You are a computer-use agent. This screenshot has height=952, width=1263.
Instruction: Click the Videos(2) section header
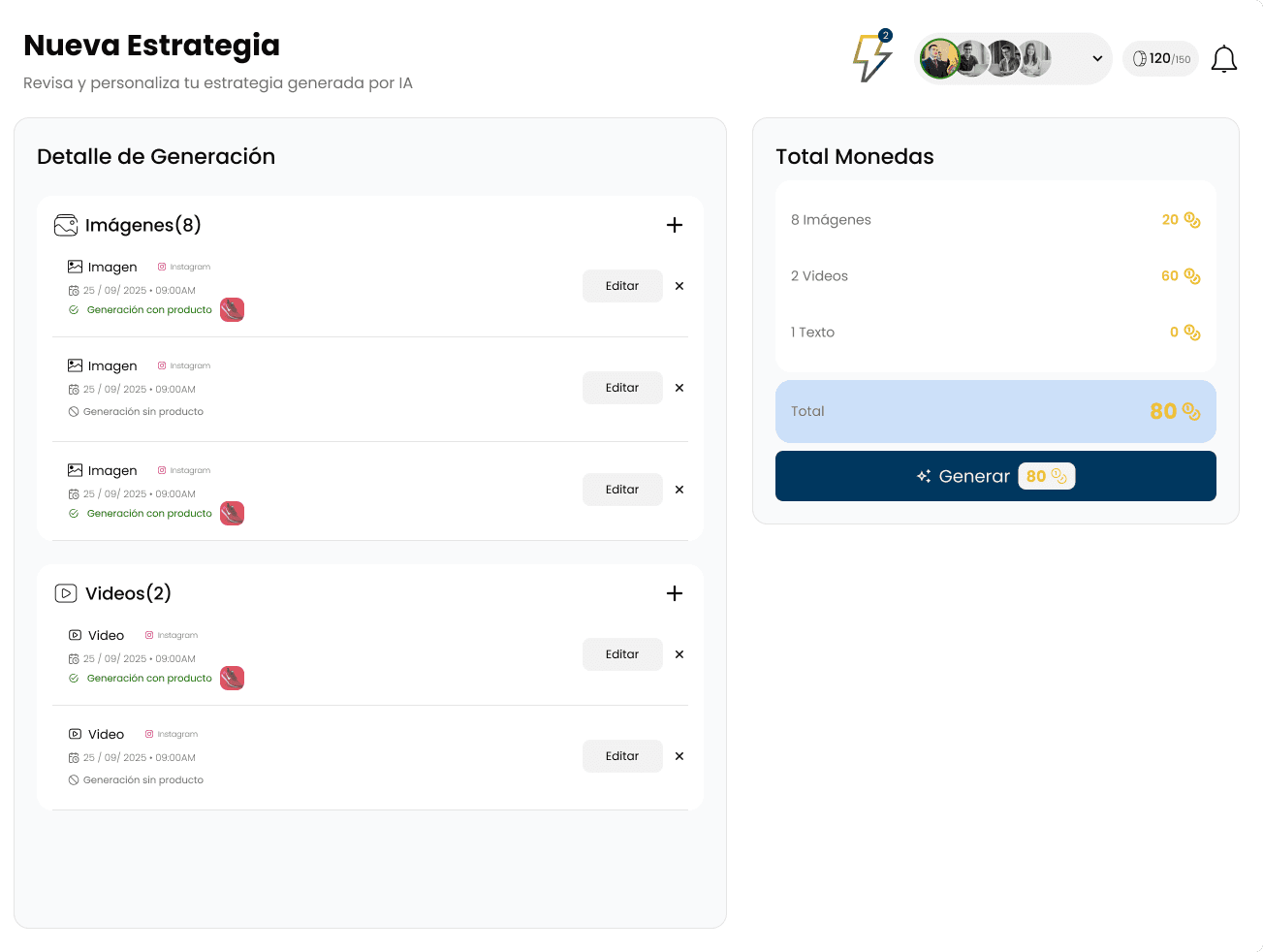tap(128, 593)
